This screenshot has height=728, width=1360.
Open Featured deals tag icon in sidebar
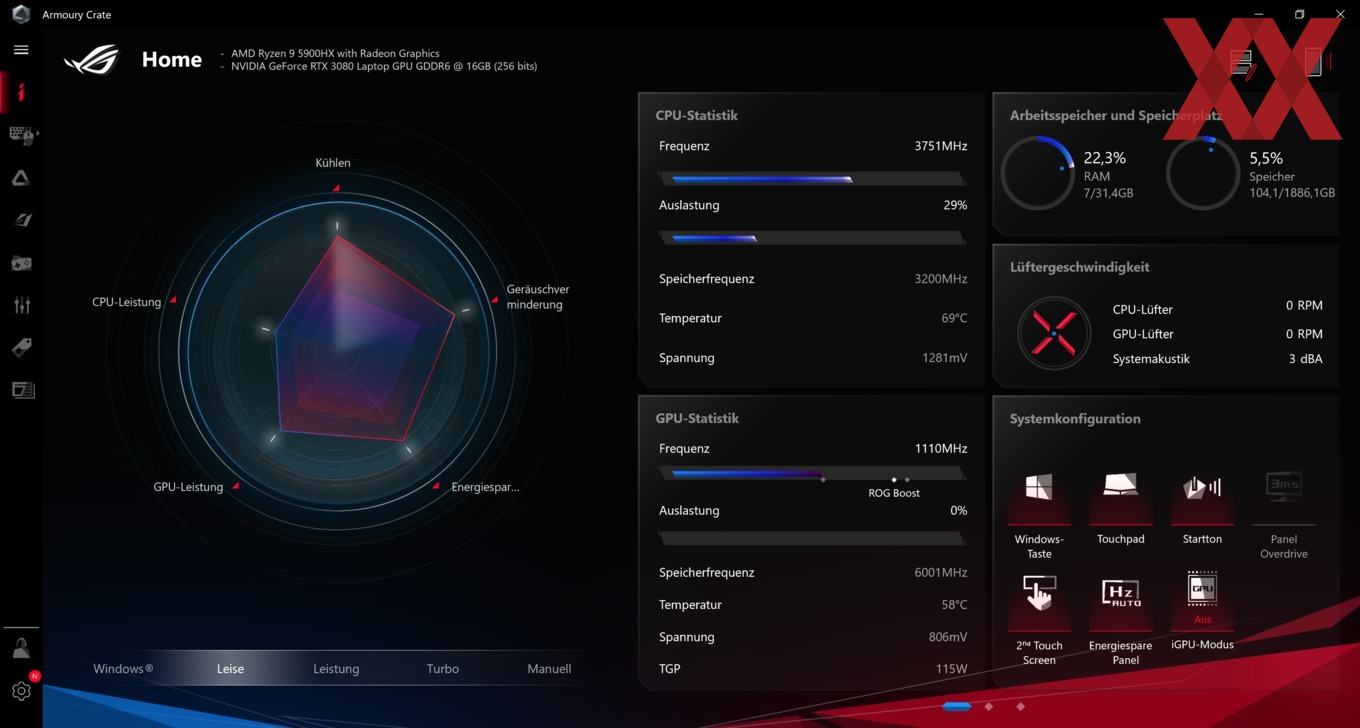click(21, 347)
